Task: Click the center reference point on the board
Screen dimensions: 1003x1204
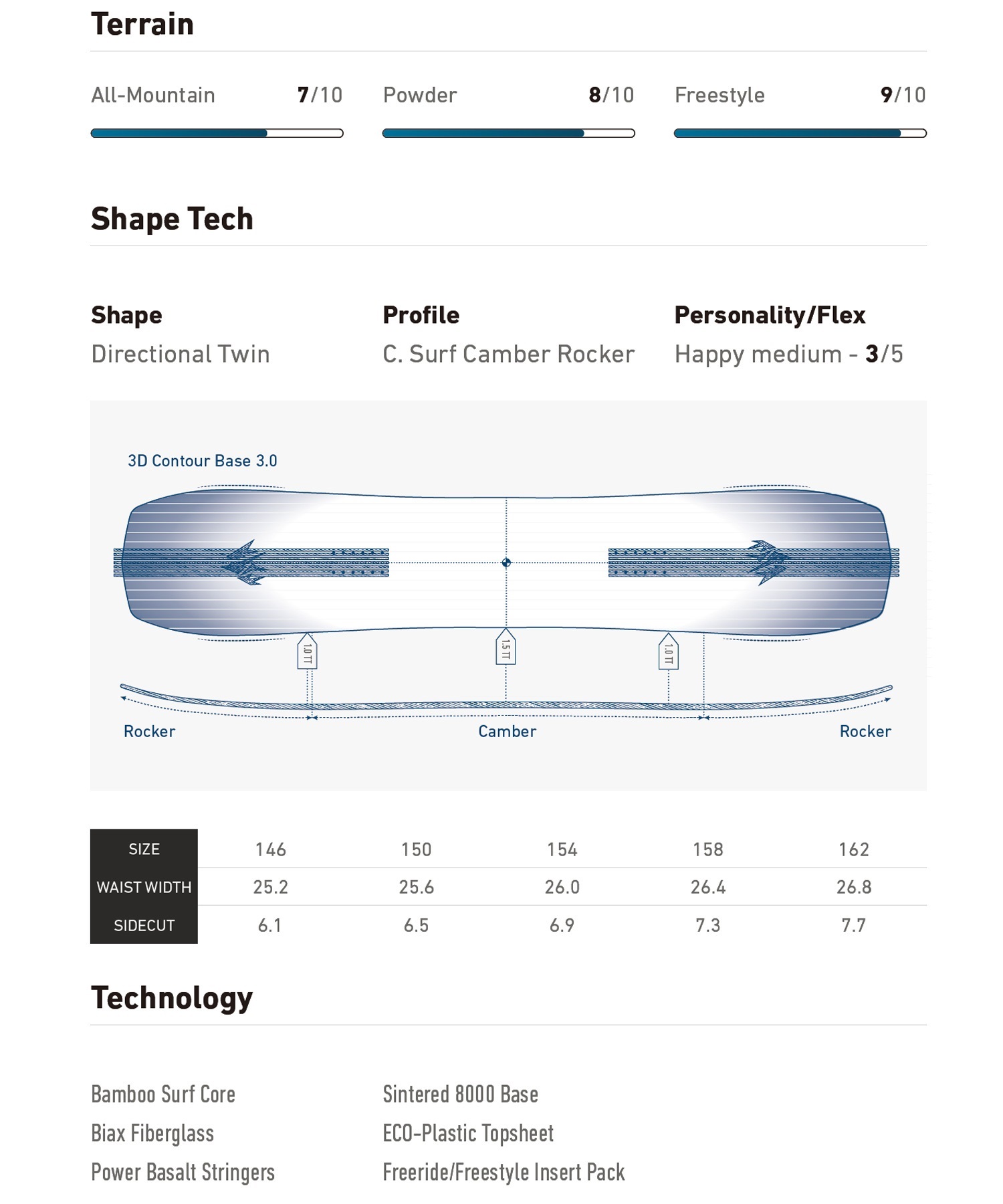Action: point(506,563)
